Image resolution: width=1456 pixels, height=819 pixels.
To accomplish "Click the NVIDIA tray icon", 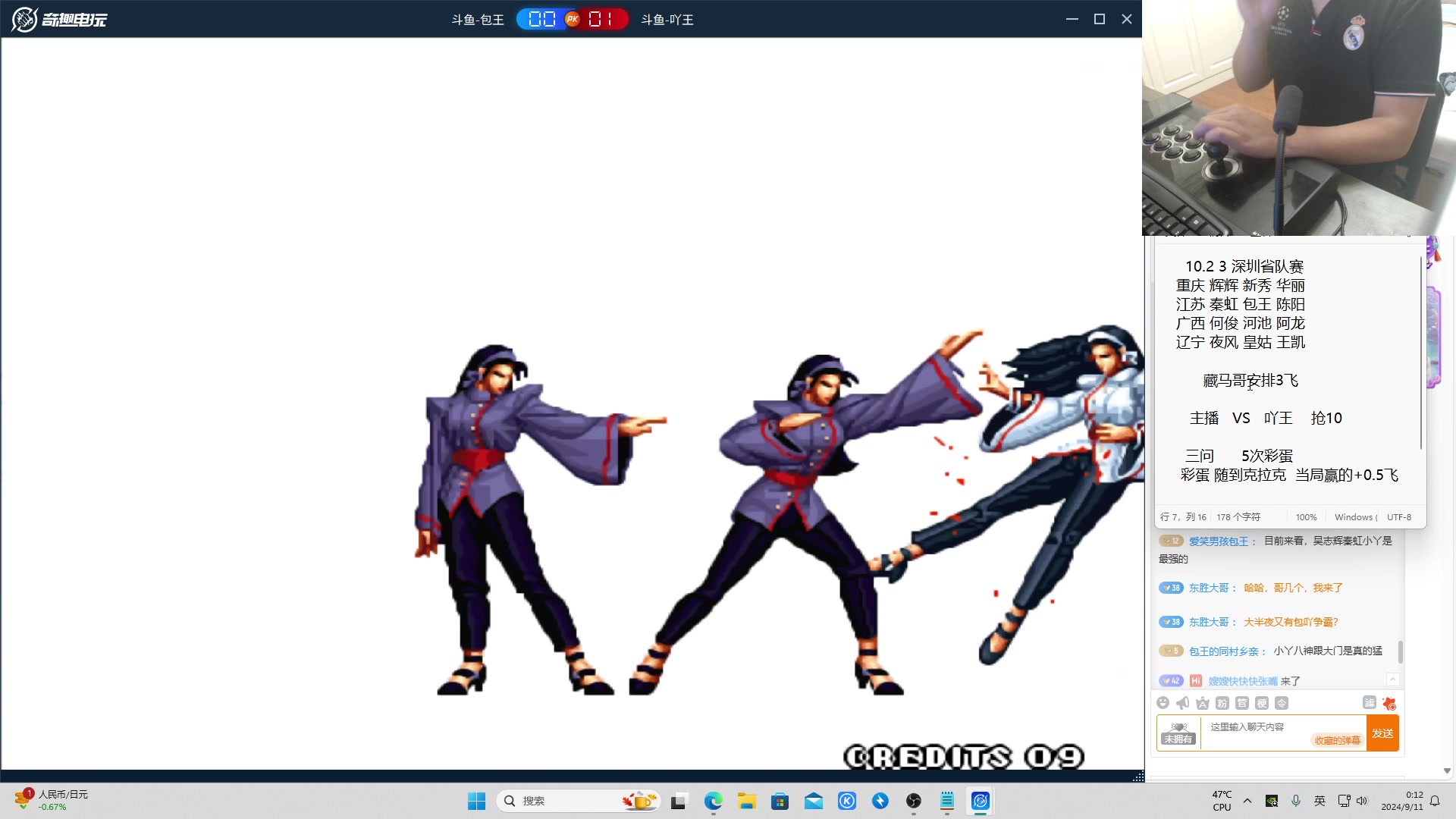I will pos(1272,801).
